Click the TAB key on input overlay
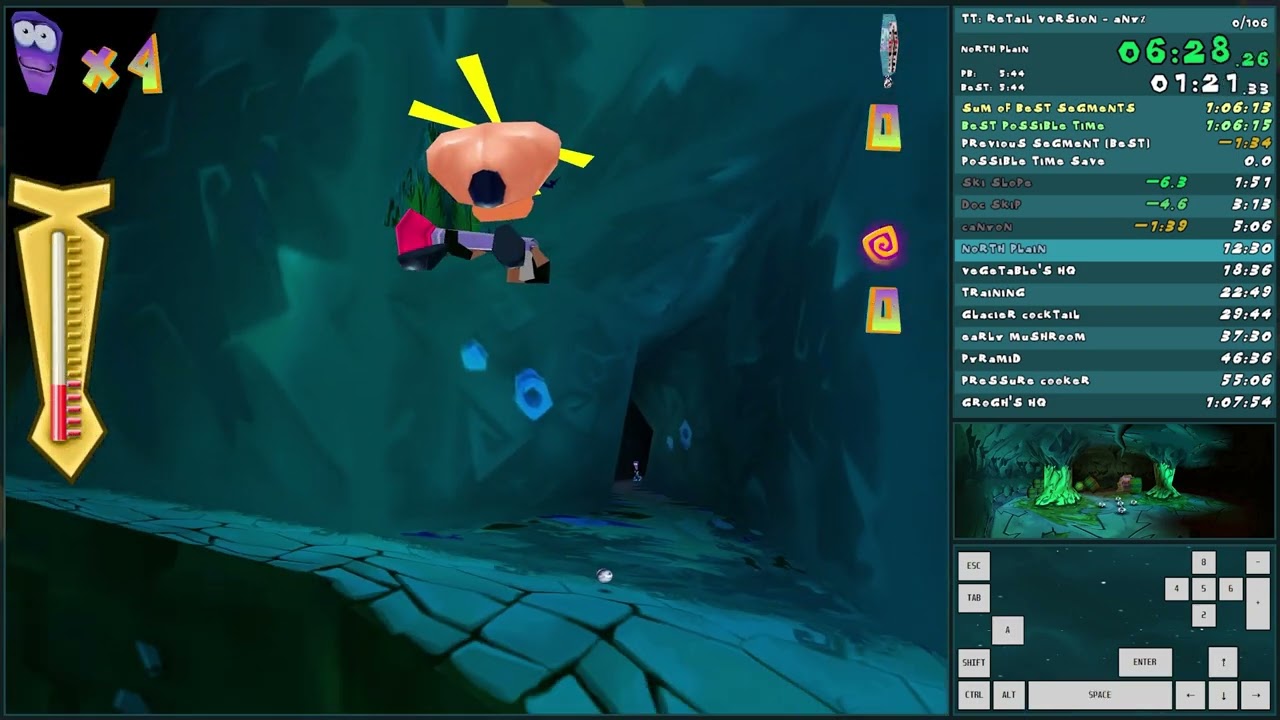 click(974, 598)
